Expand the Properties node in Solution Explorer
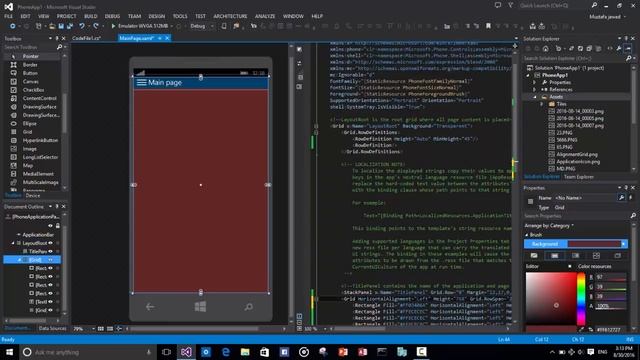 click(x=535, y=82)
